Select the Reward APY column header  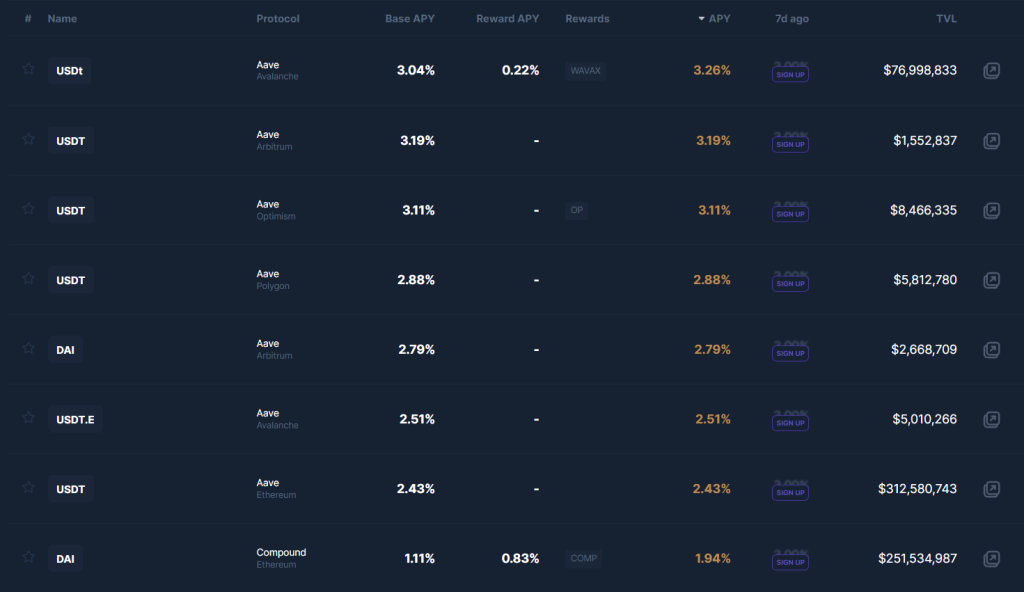tap(507, 19)
